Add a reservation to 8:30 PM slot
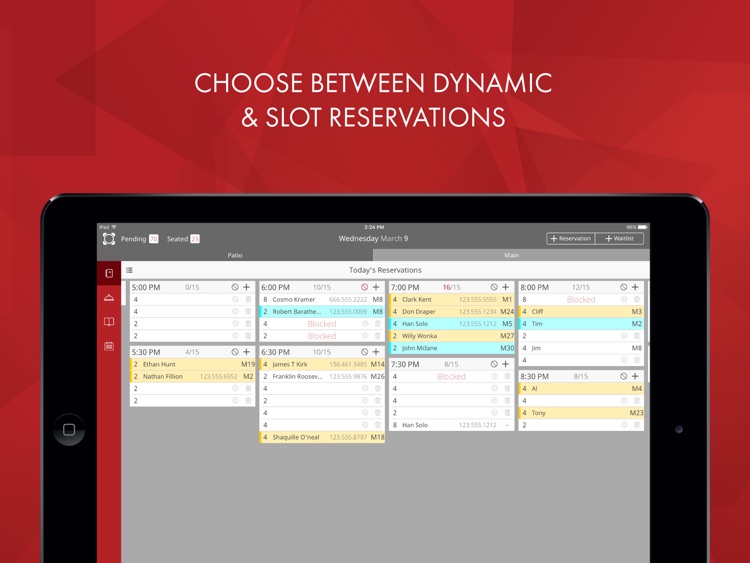The height and width of the screenshot is (563, 750). point(635,376)
